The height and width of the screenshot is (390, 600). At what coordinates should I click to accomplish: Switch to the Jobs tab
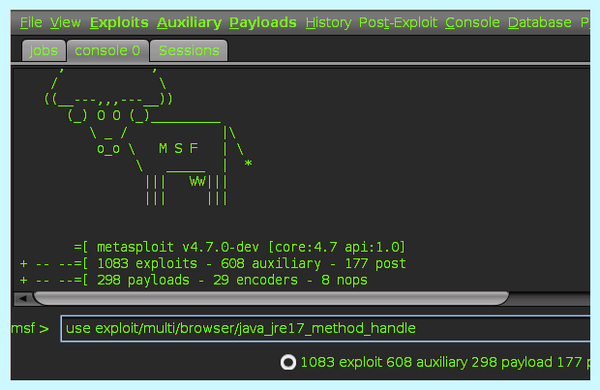[x=44, y=51]
